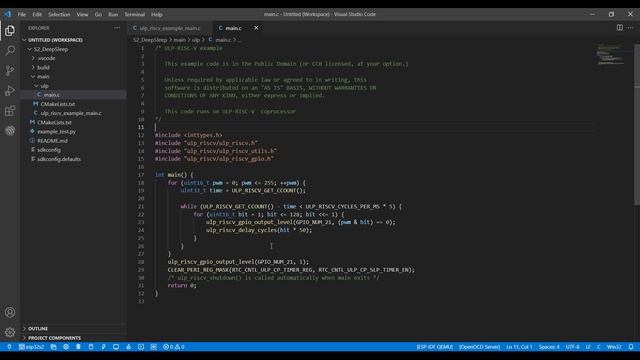Open errors and warnings count in status bar
The width and height of the screenshot is (640, 360).
174,347
